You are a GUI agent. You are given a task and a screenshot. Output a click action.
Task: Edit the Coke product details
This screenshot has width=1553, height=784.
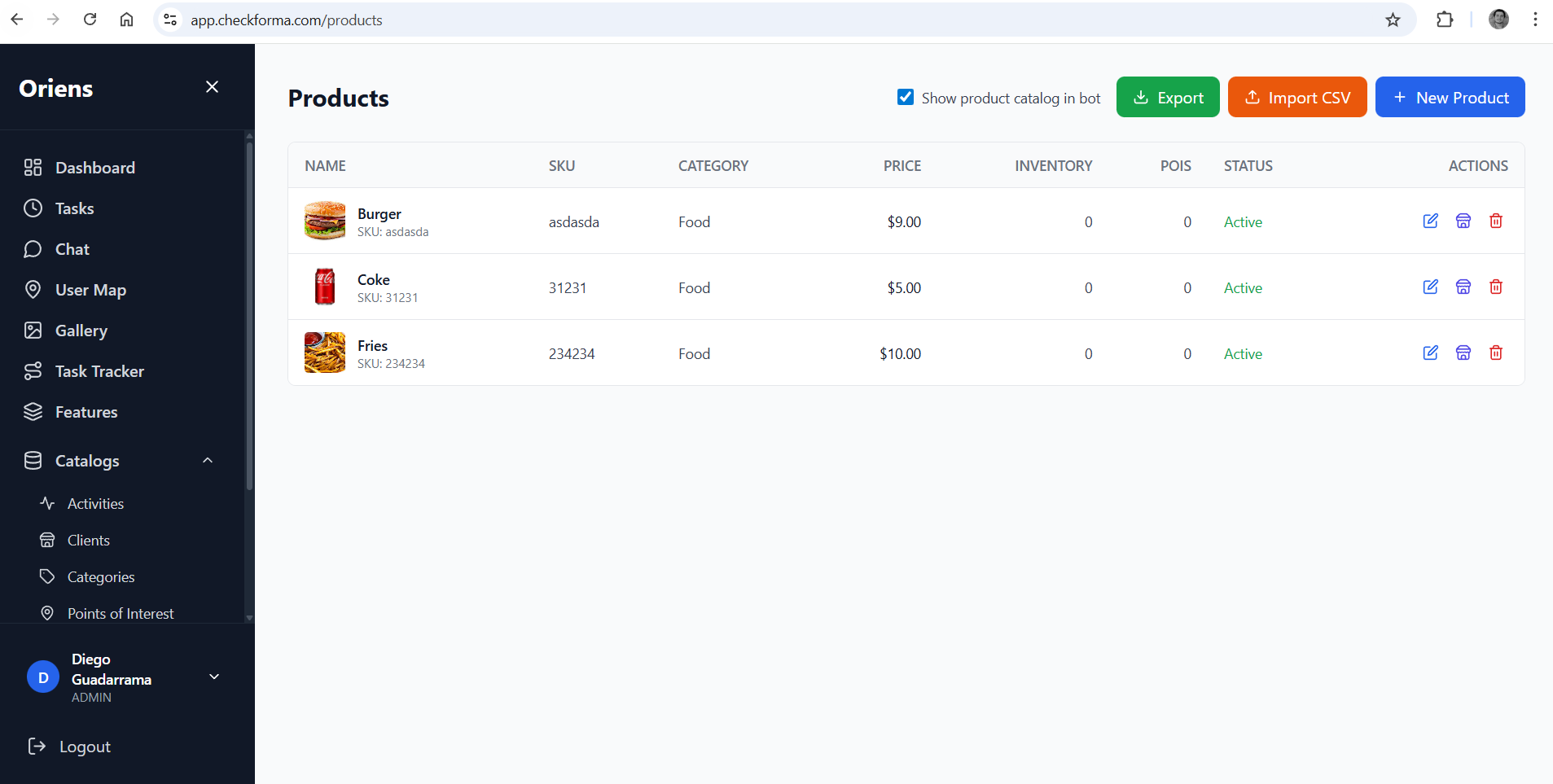tap(1430, 287)
